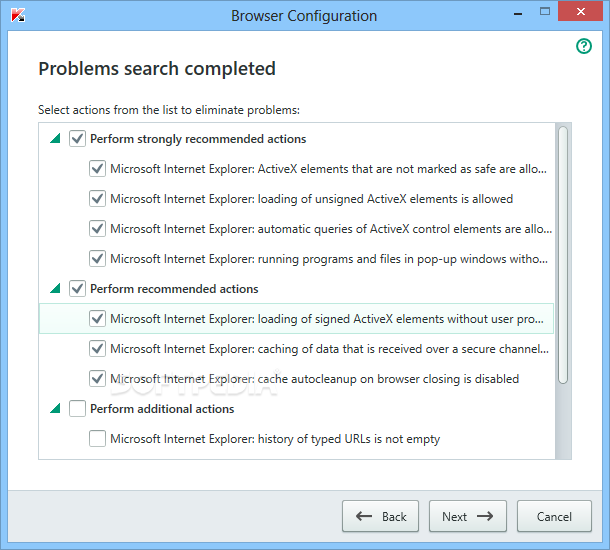Click the green help question mark icon
Screen dimensions: 610x550
coord(584,47)
